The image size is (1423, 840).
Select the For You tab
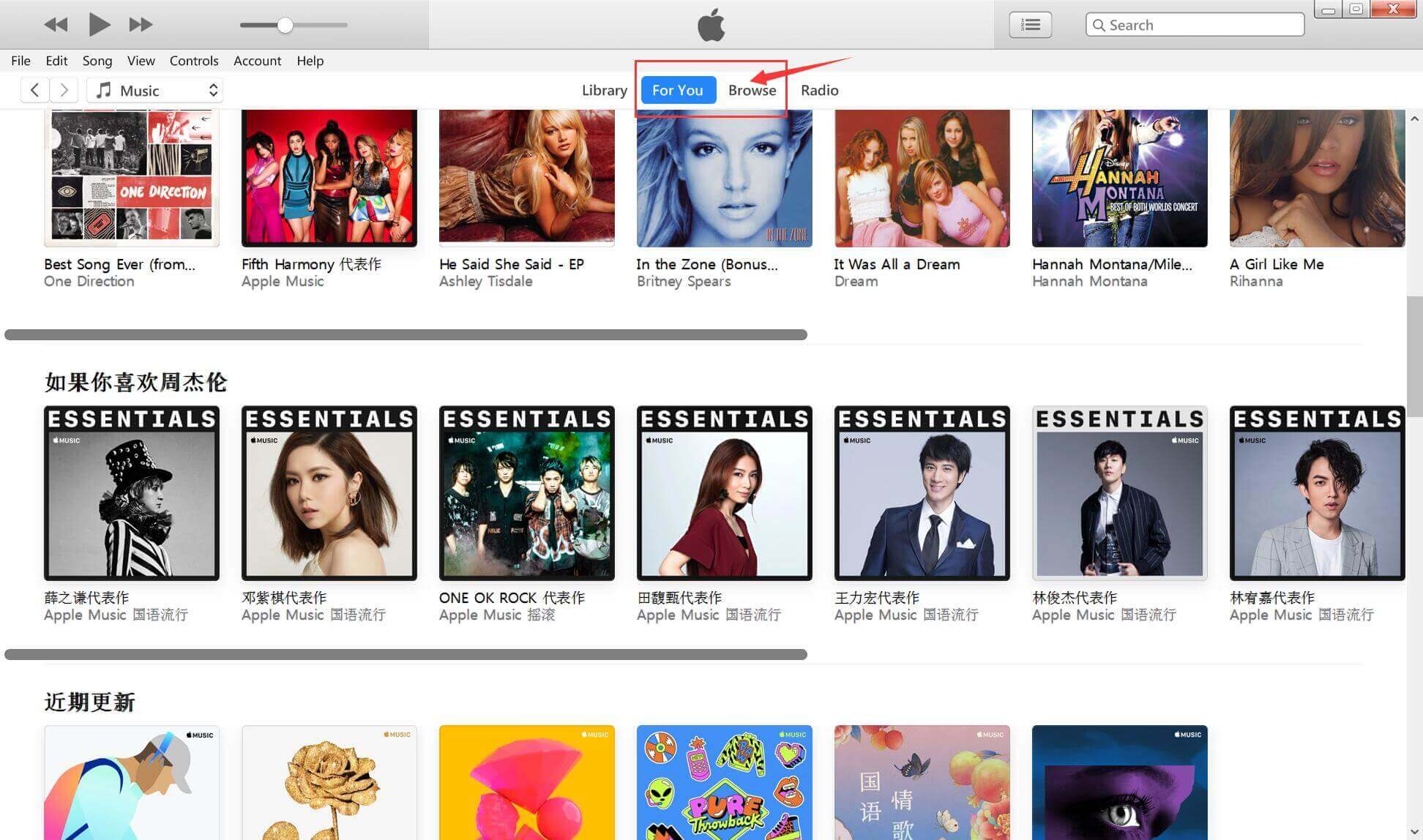pyautogui.click(x=677, y=89)
